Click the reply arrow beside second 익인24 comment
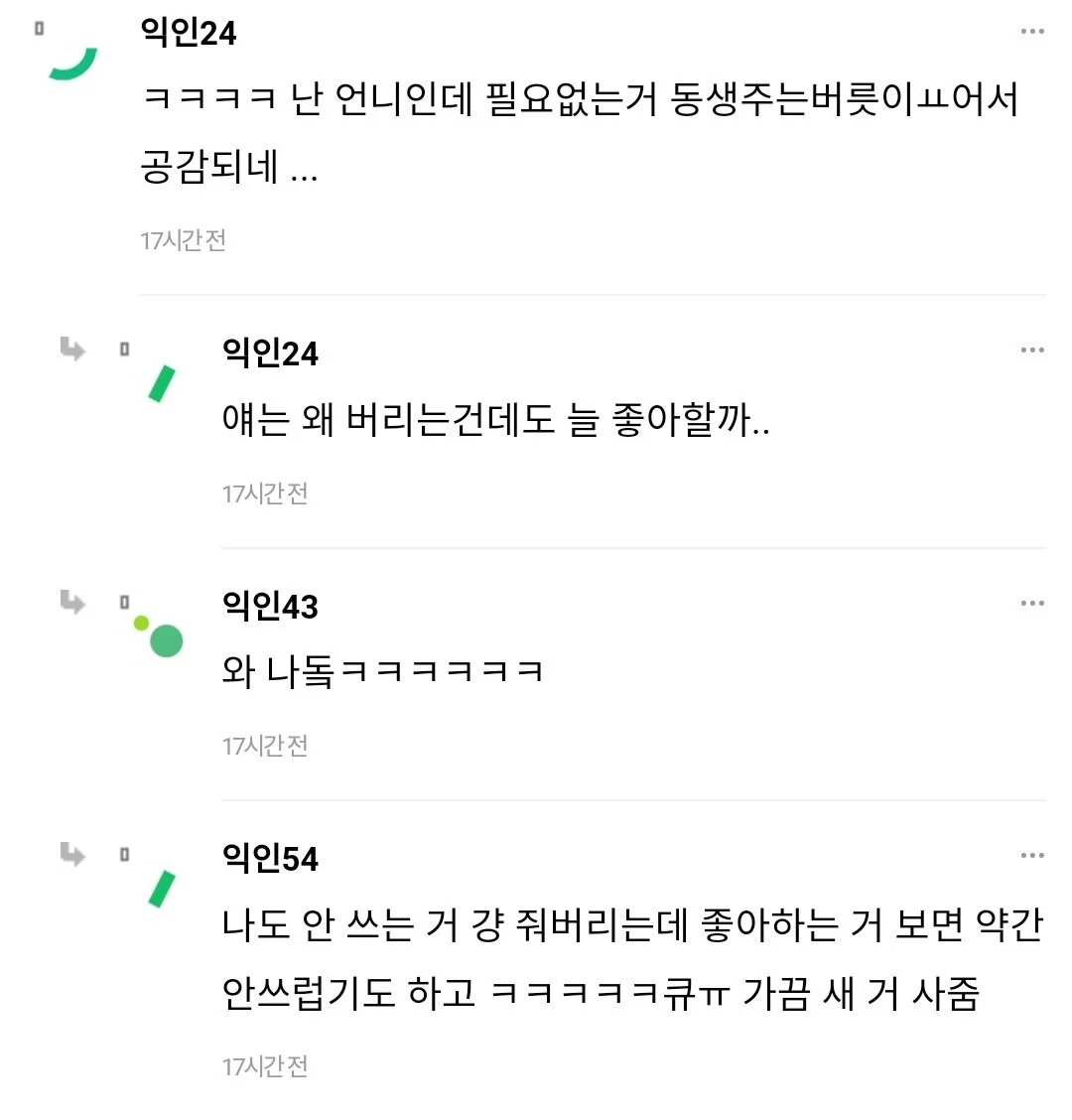1072x1120 pixels. pyautogui.click(x=72, y=350)
